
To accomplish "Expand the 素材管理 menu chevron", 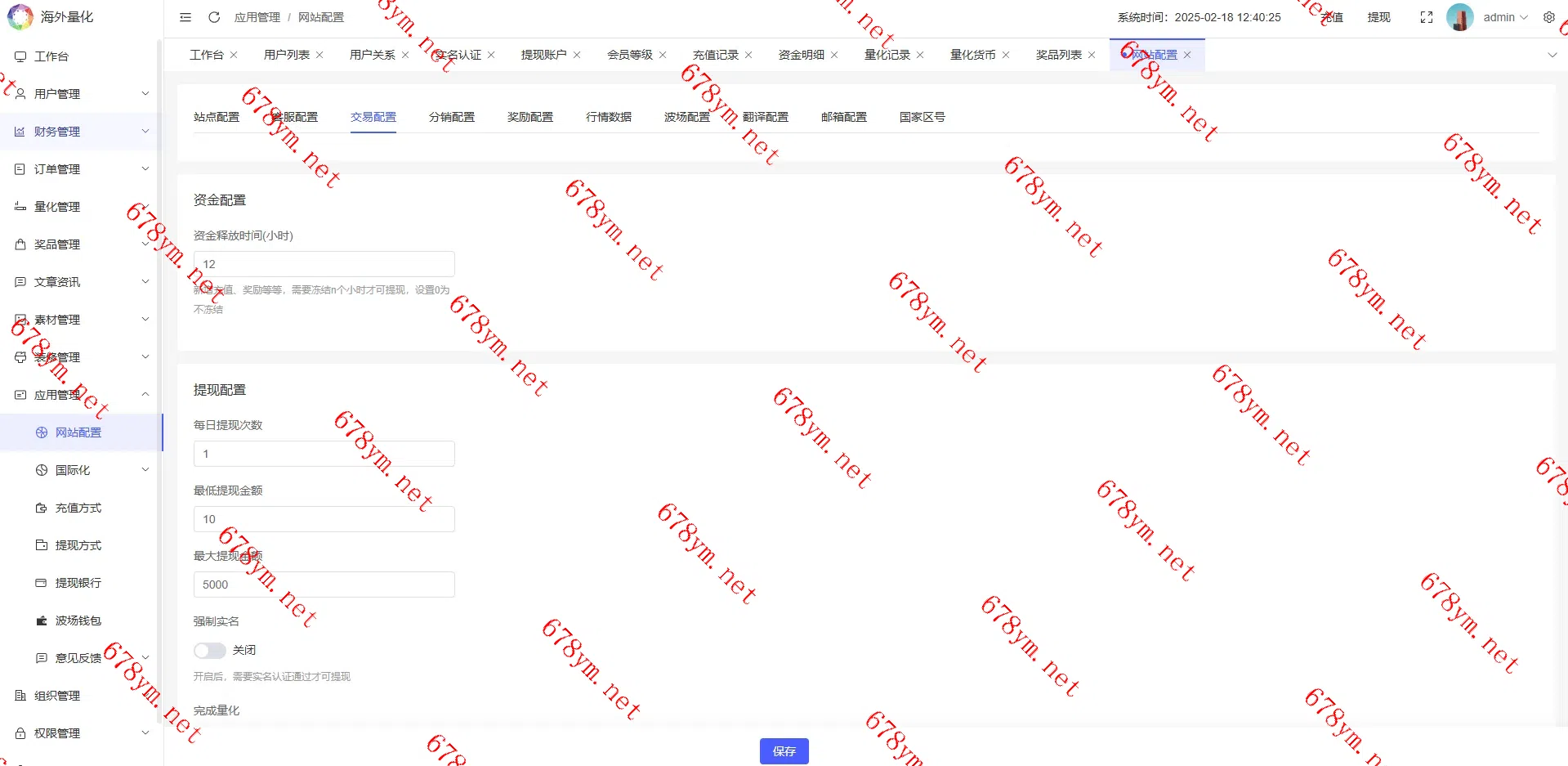I will point(145,320).
